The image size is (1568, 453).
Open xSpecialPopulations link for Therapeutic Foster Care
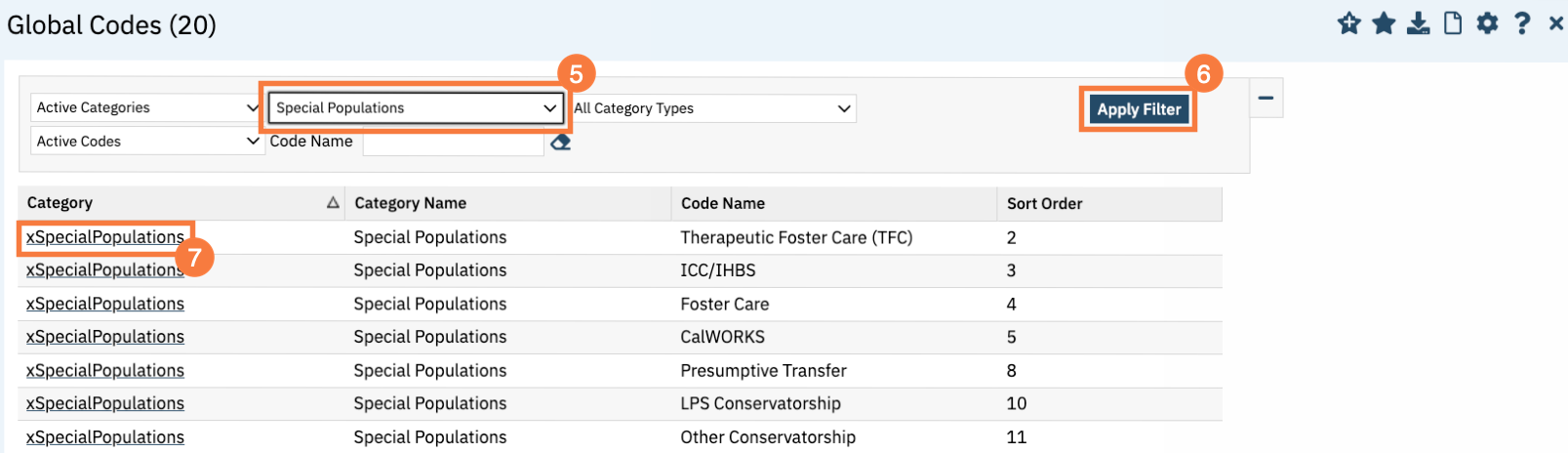point(105,237)
